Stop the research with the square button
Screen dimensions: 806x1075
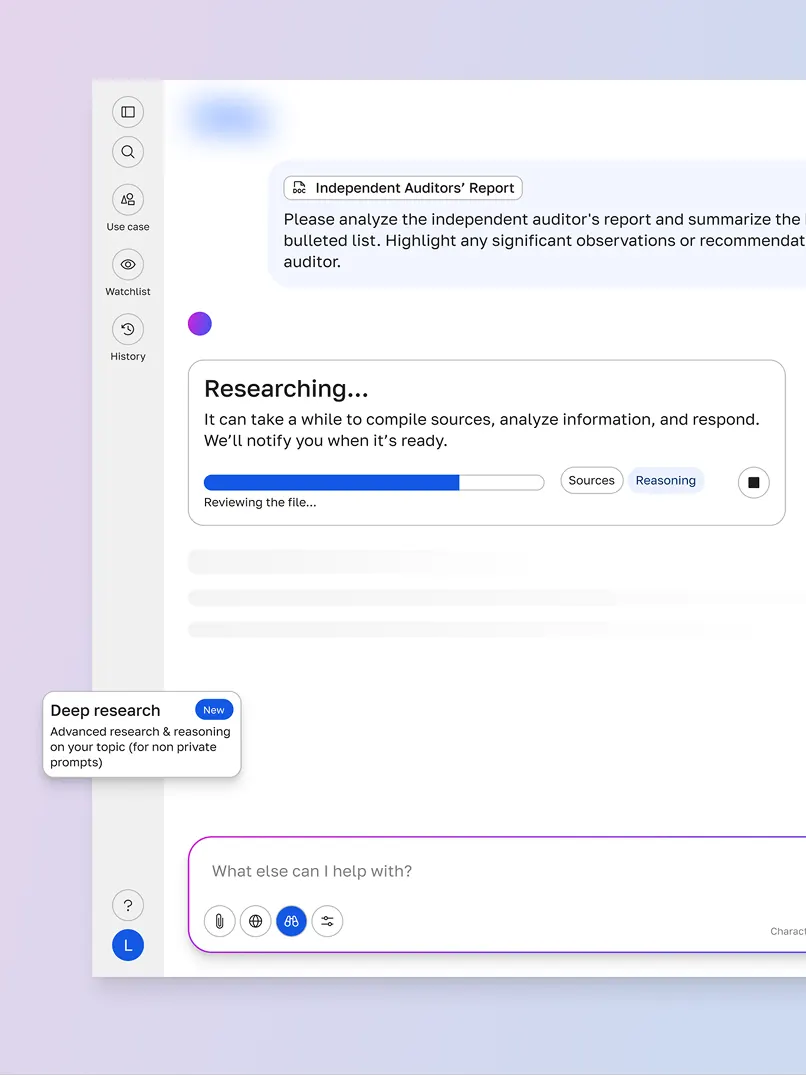click(x=753, y=482)
